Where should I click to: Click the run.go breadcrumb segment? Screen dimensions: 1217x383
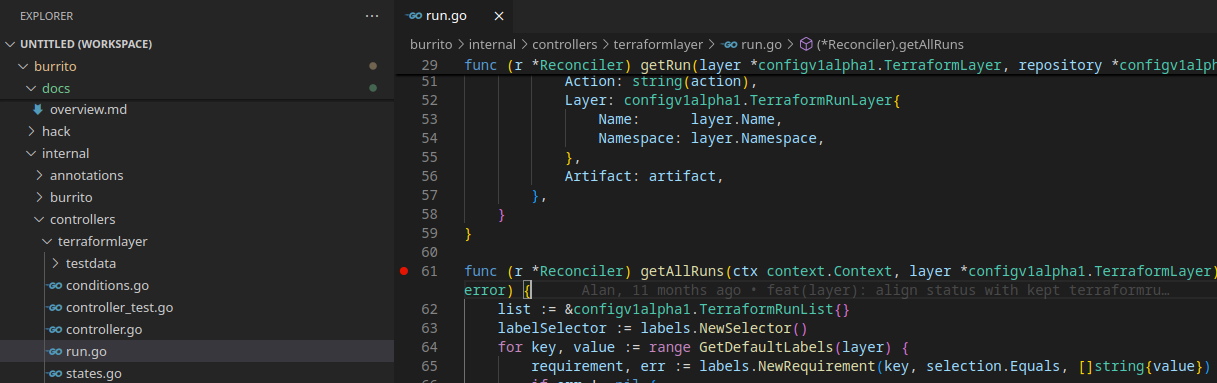coord(762,45)
